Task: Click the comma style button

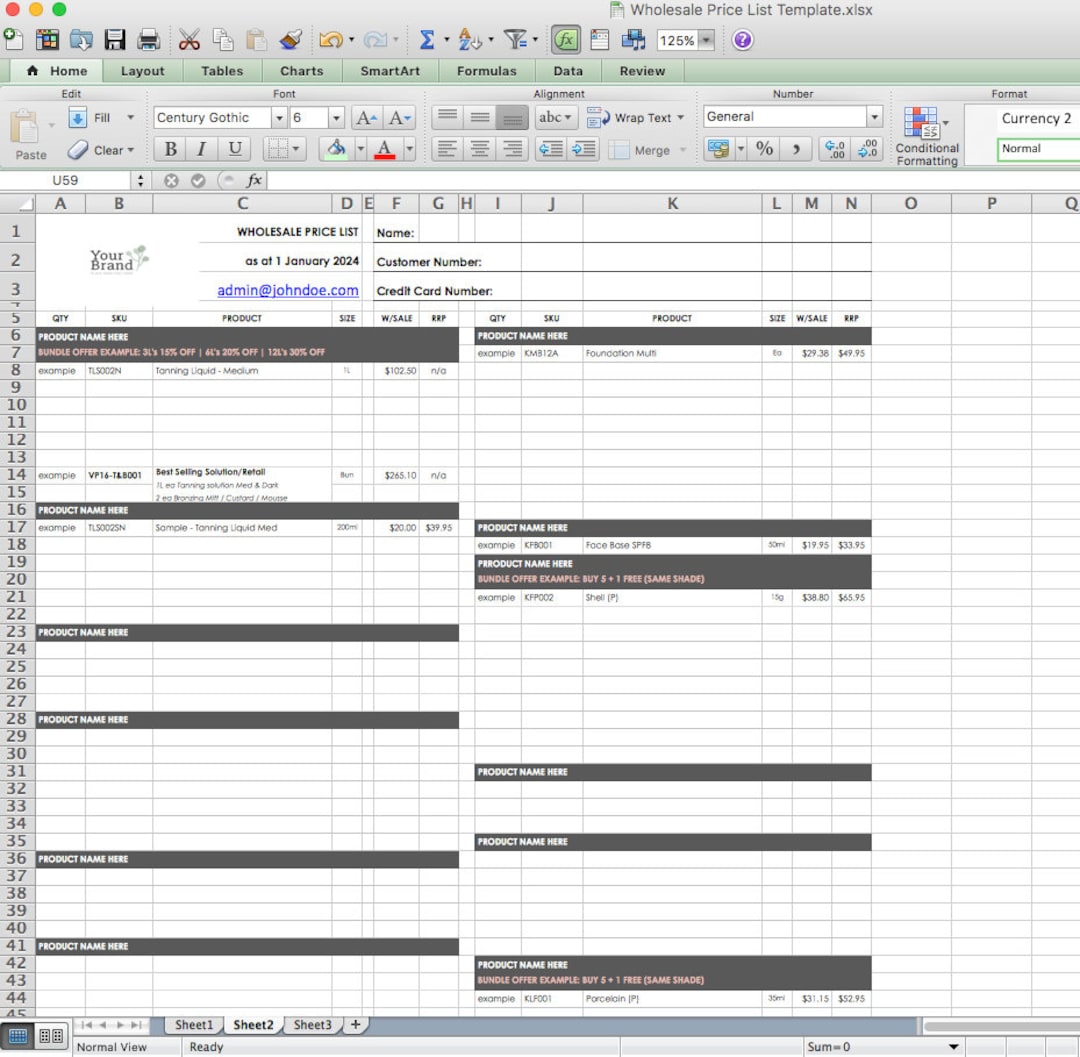Action: pyautogui.click(x=796, y=148)
